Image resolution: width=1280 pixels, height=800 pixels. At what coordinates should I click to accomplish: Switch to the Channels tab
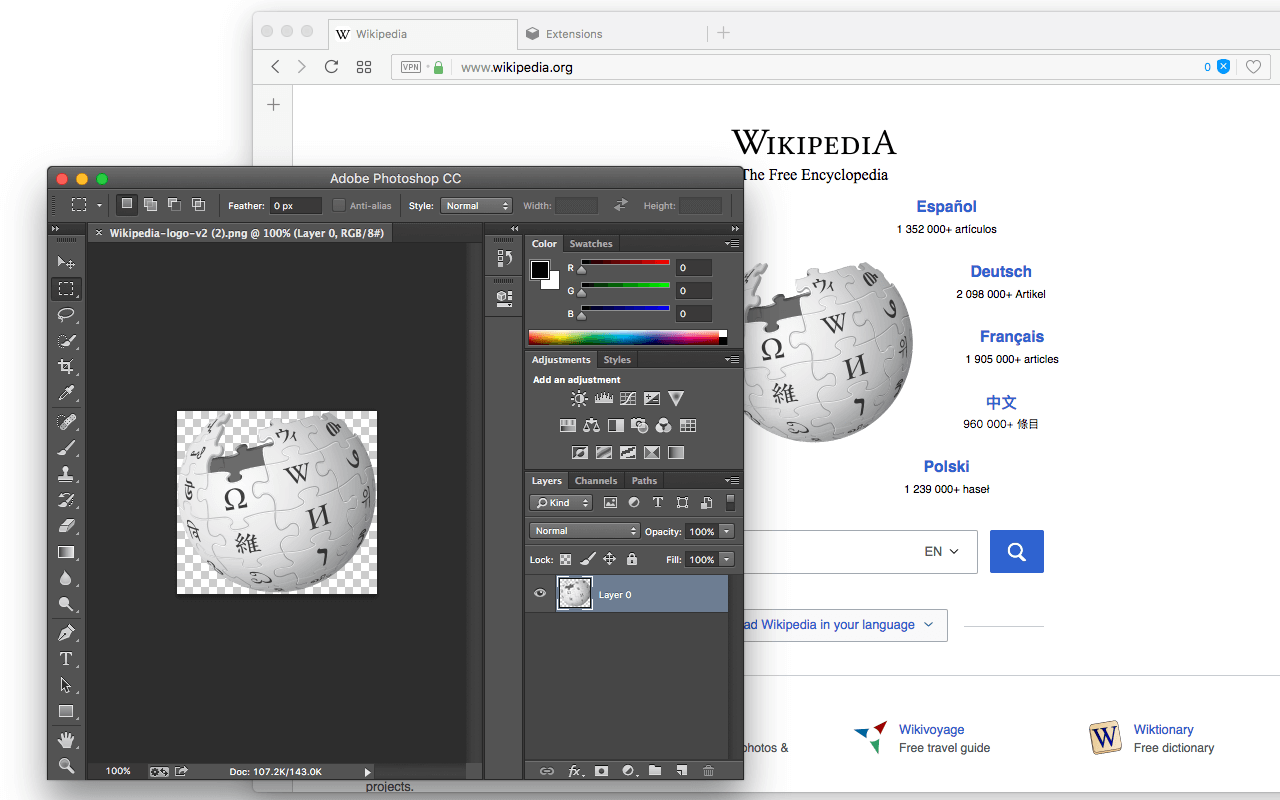click(x=596, y=481)
